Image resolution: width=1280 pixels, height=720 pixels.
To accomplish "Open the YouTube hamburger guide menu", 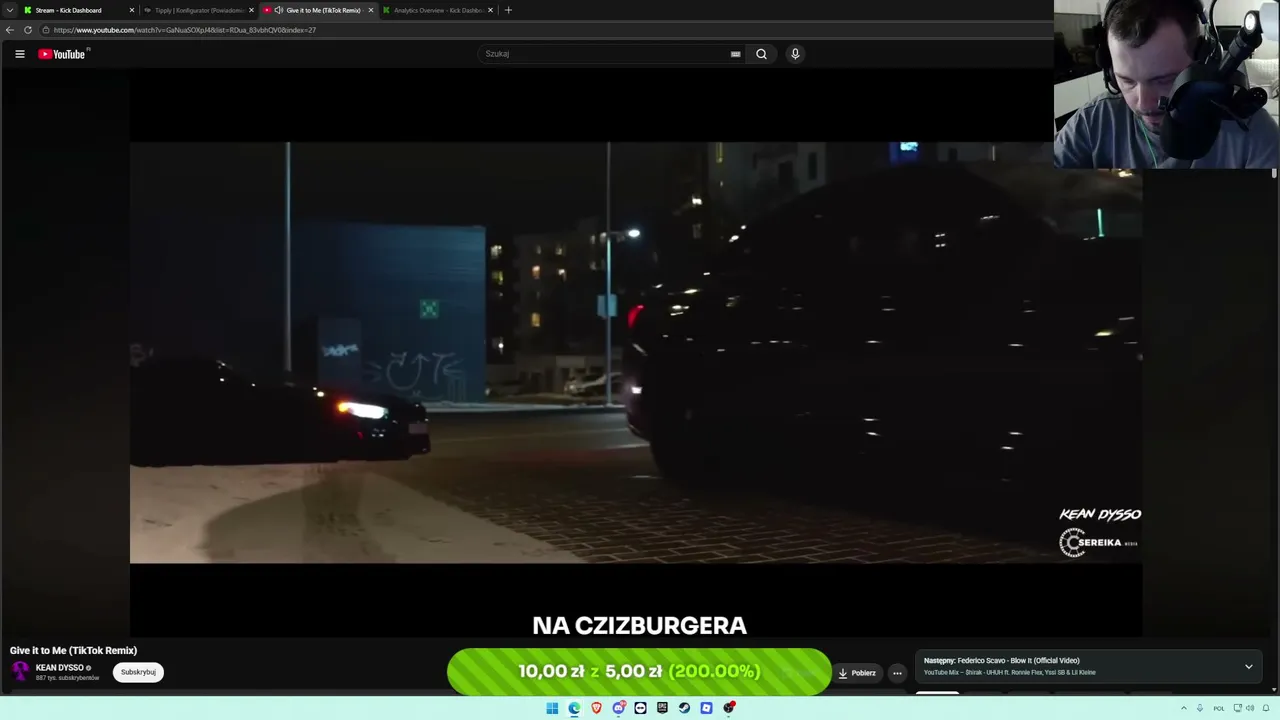I will point(19,54).
